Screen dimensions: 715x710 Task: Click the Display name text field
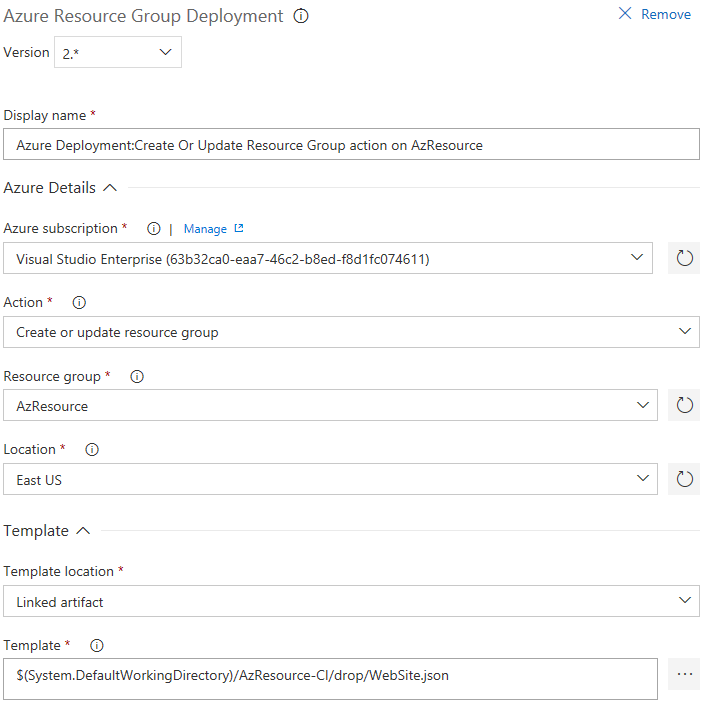pos(351,145)
